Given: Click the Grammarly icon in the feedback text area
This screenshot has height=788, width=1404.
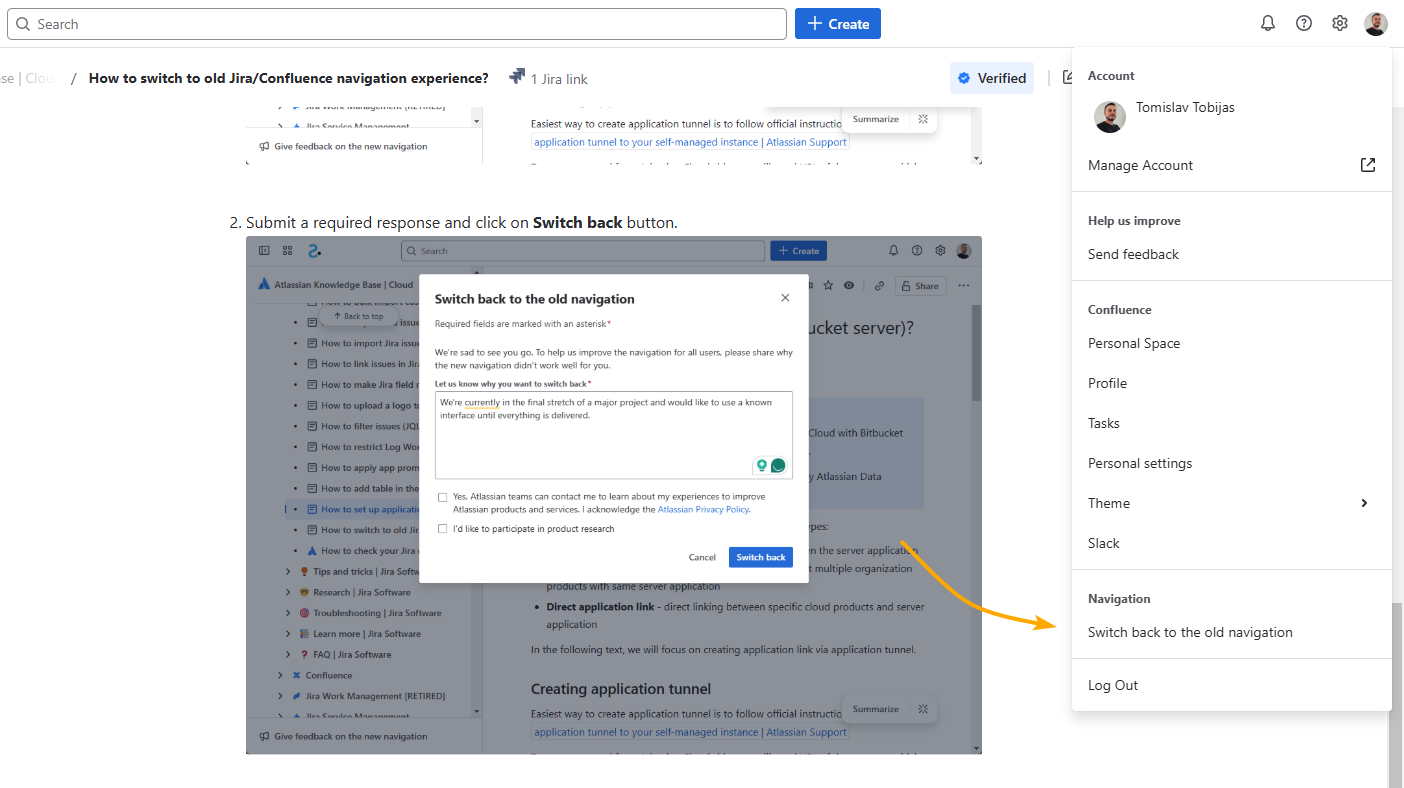Looking at the screenshot, I should 778,465.
